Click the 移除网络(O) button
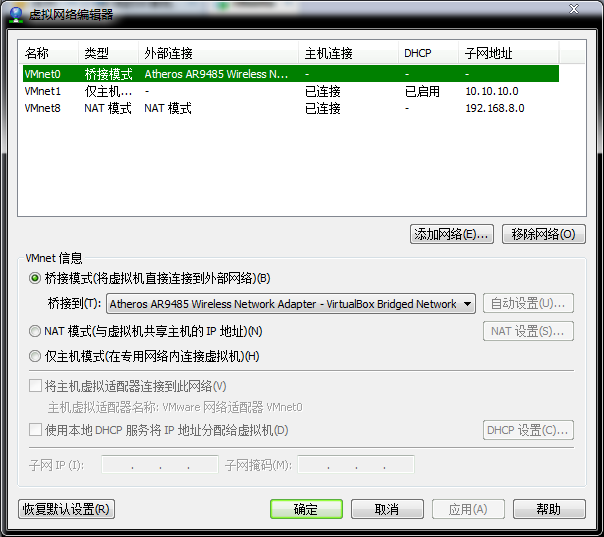This screenshot has height=537, width=604. (544, 234)
